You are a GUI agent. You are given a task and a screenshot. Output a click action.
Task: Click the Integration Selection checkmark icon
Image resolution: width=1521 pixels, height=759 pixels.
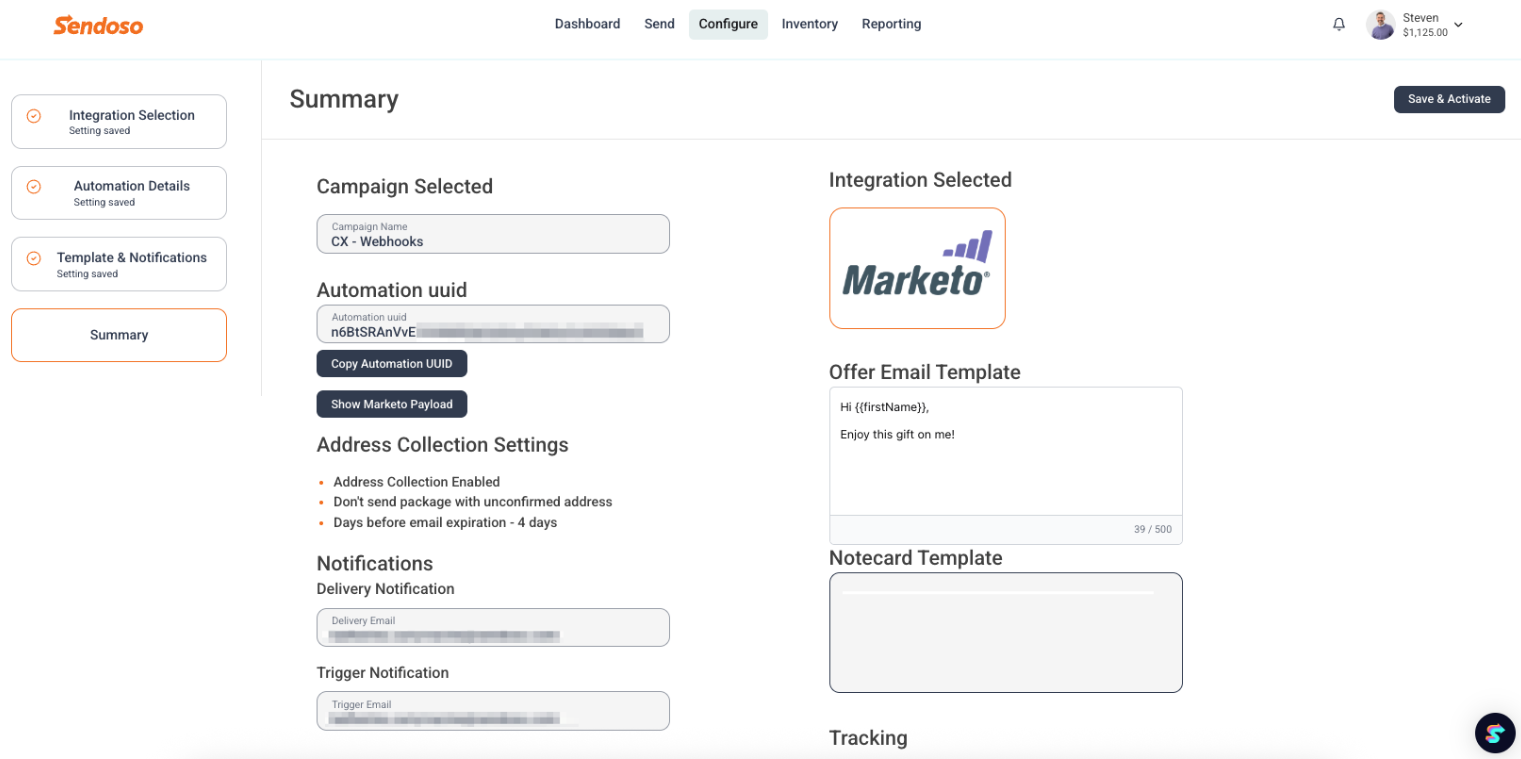(x=33, y=116)
